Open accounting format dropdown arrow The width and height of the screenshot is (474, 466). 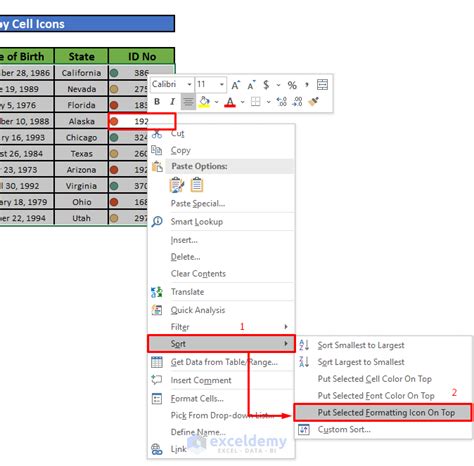tap(278, 85)
